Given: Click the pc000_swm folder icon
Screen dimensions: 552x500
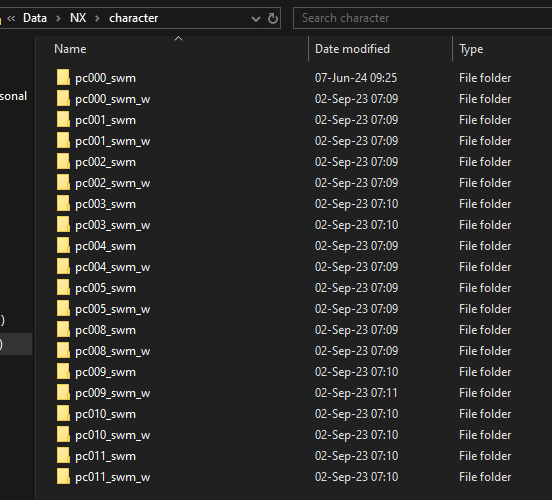Looking at the screenshot, I should click(63, 77).
